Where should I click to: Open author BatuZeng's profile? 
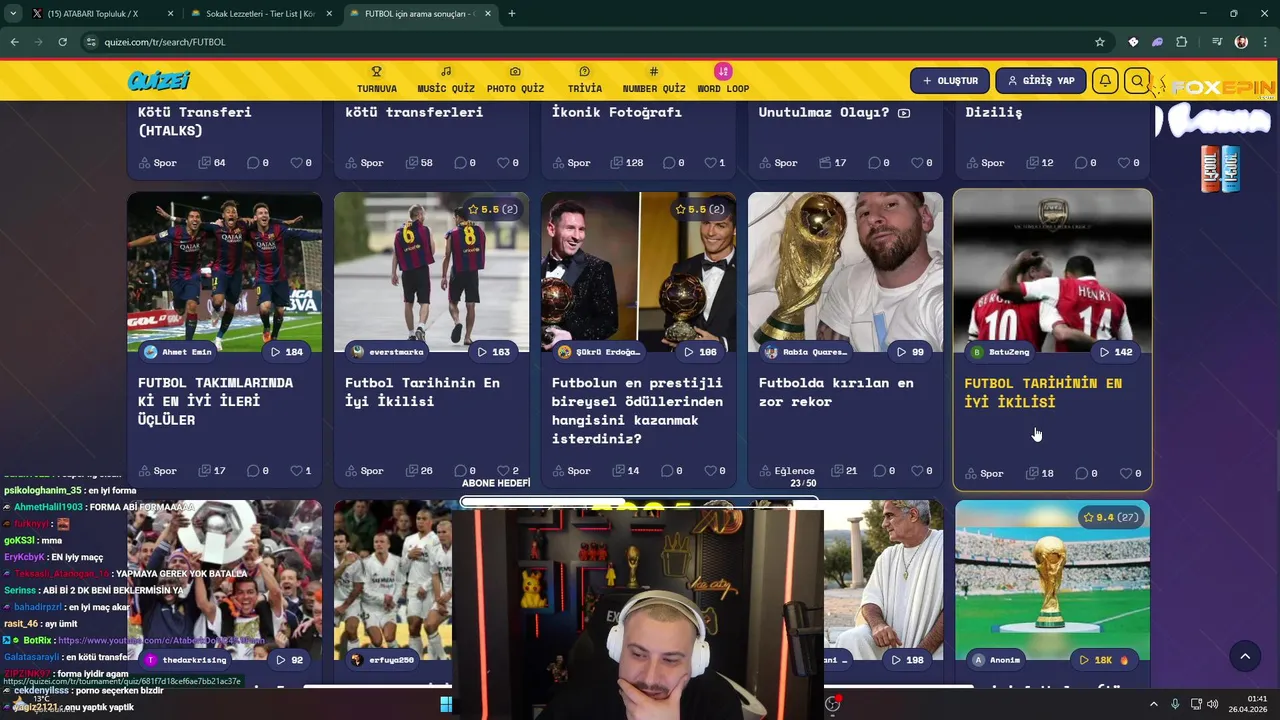pyautogui.click(x=1000, y=352)
